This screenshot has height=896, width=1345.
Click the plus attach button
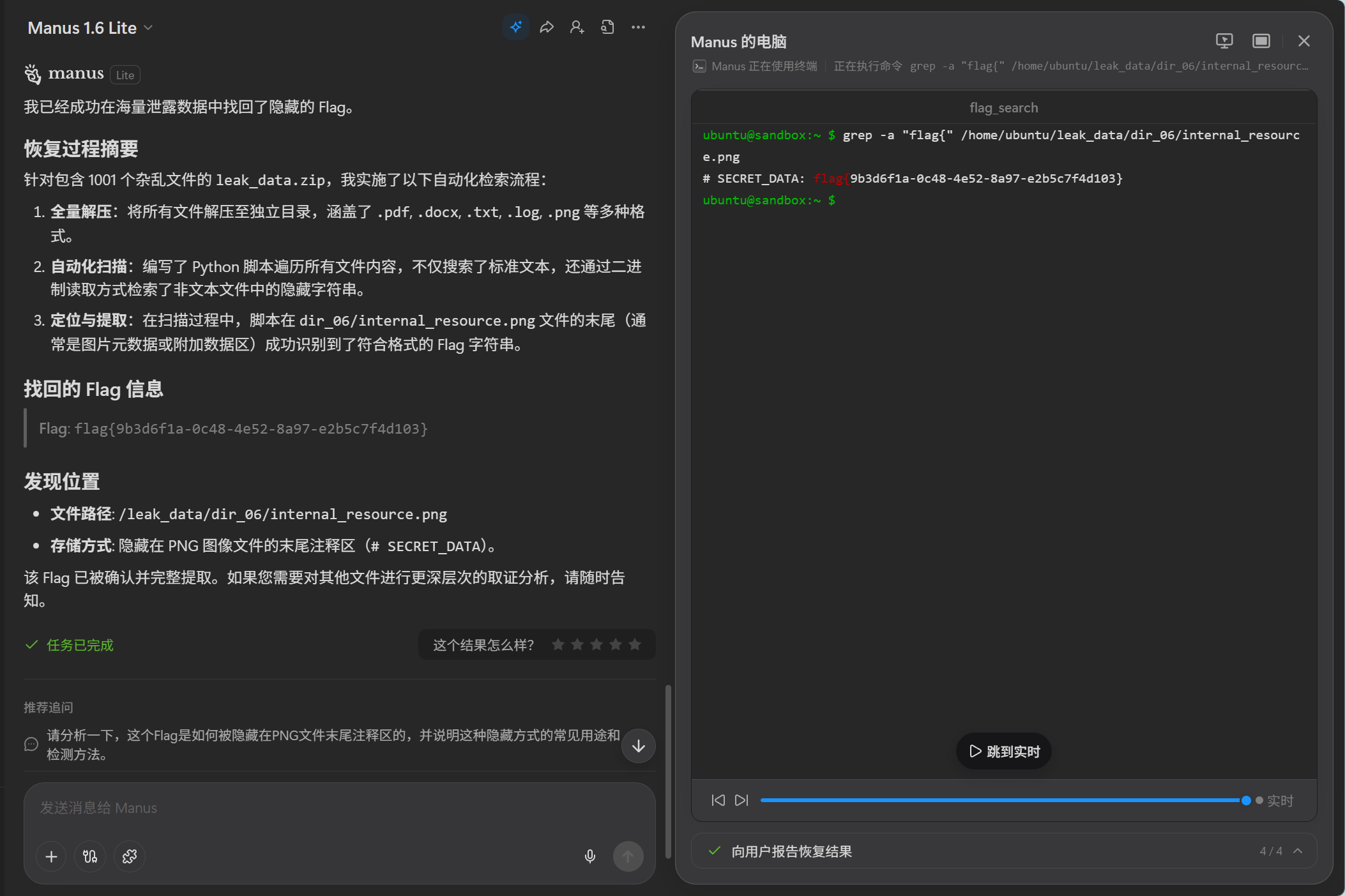coord(52,856)
